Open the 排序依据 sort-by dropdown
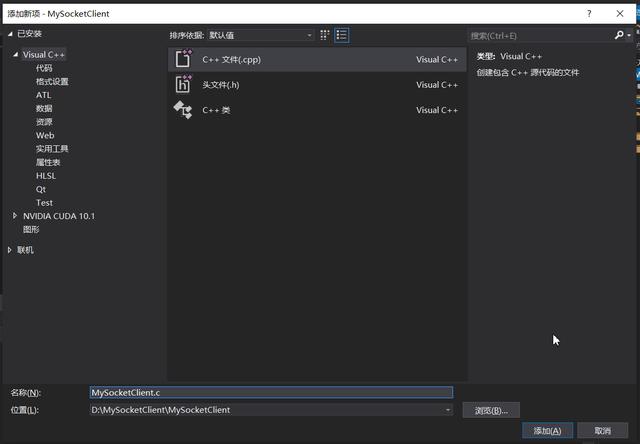Viewport: 640px width, 444px height. tap(260, 36)
